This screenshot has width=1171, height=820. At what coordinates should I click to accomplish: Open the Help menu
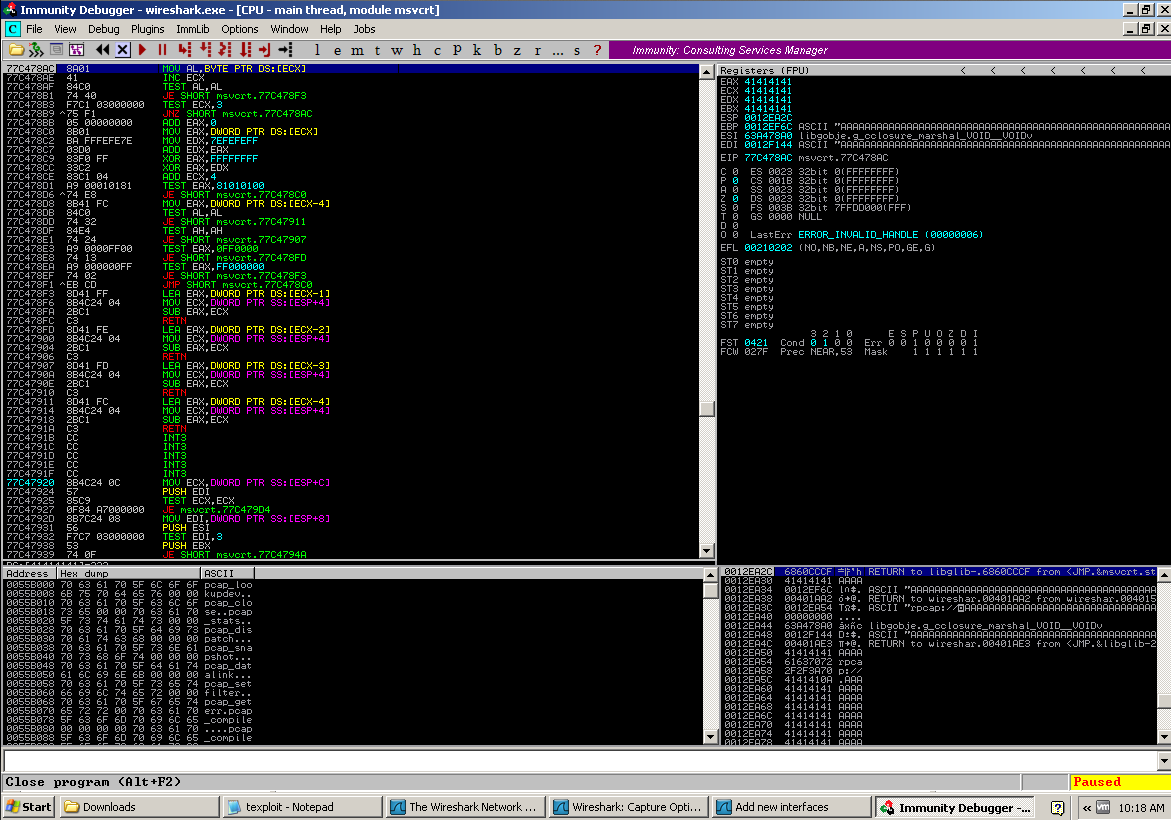tap(330, 29)
